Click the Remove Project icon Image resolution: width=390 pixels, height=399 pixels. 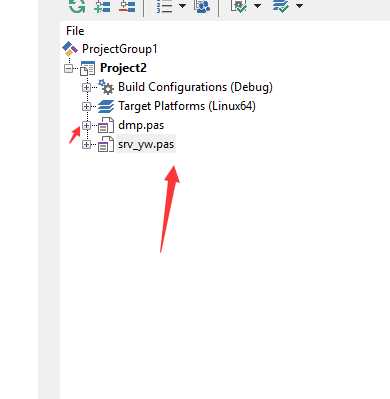point(127,6)
